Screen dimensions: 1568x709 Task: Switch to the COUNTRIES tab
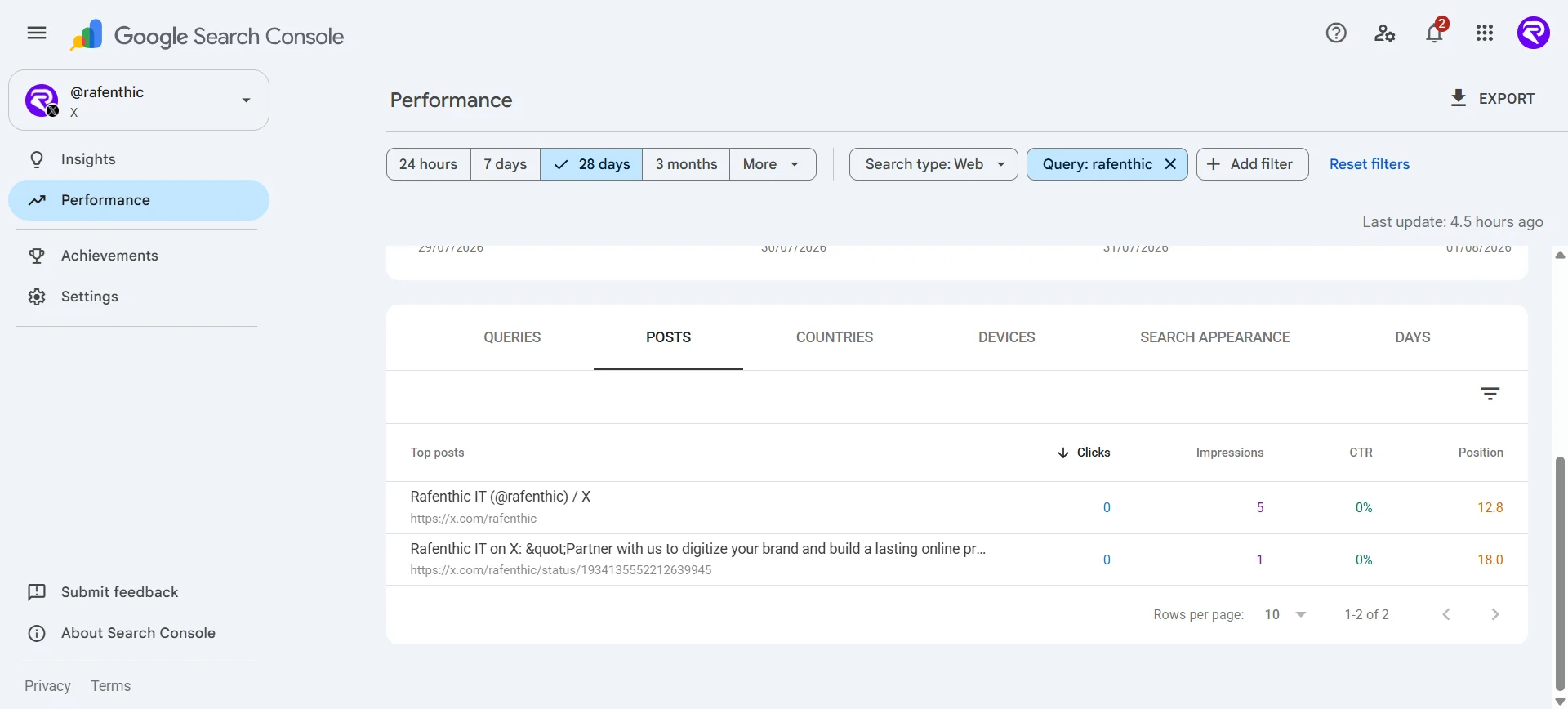tap(835, 337)
